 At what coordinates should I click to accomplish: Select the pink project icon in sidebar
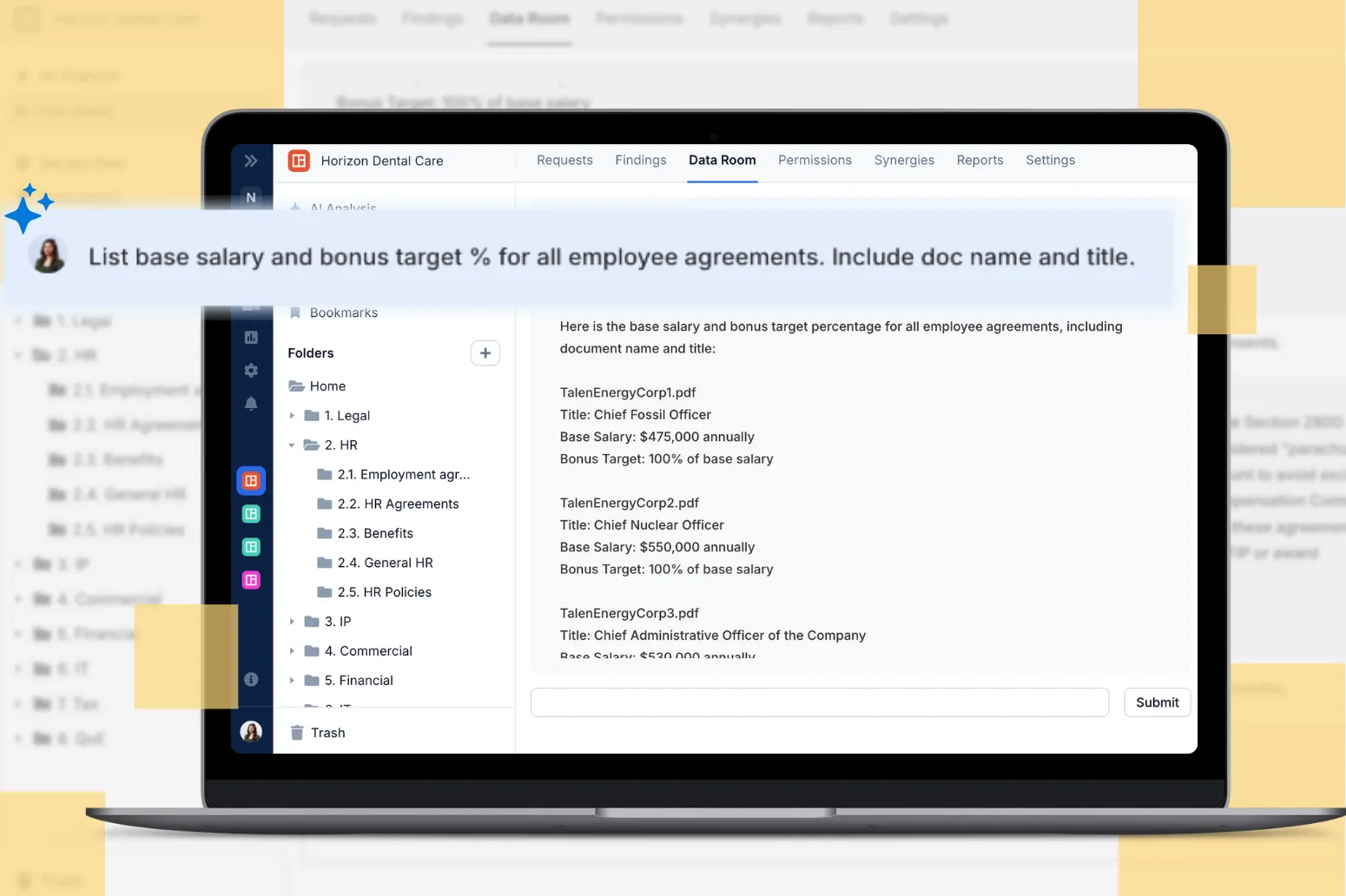coord(251,580)
